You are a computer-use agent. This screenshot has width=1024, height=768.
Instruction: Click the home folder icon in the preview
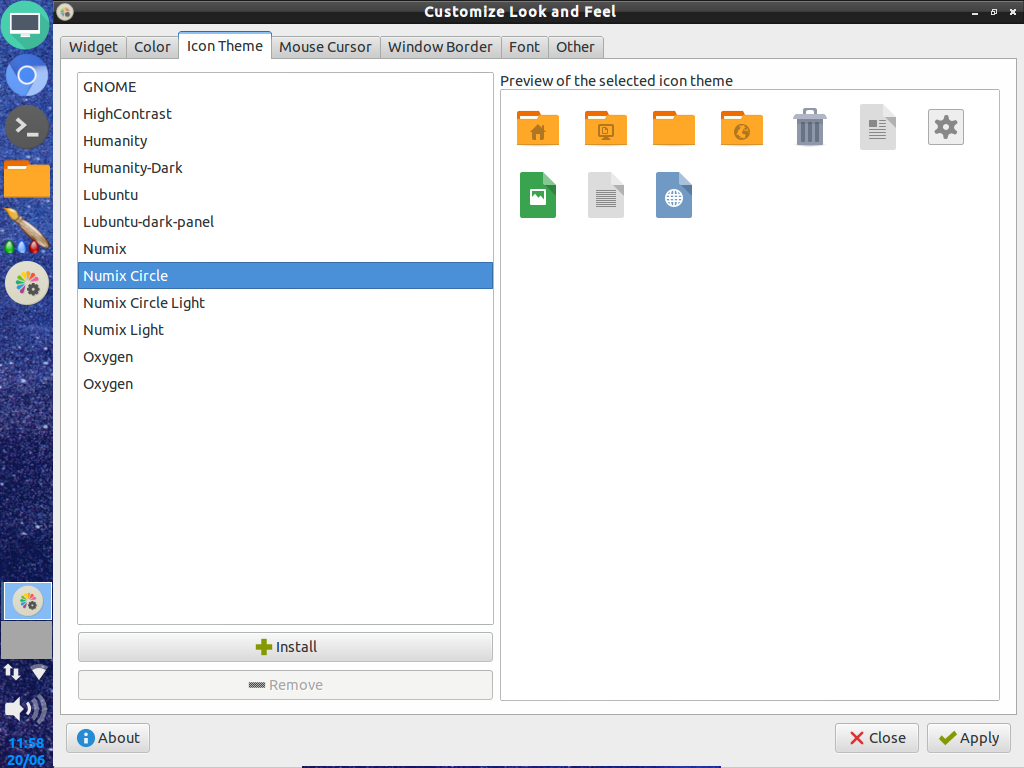click(537, 128)
